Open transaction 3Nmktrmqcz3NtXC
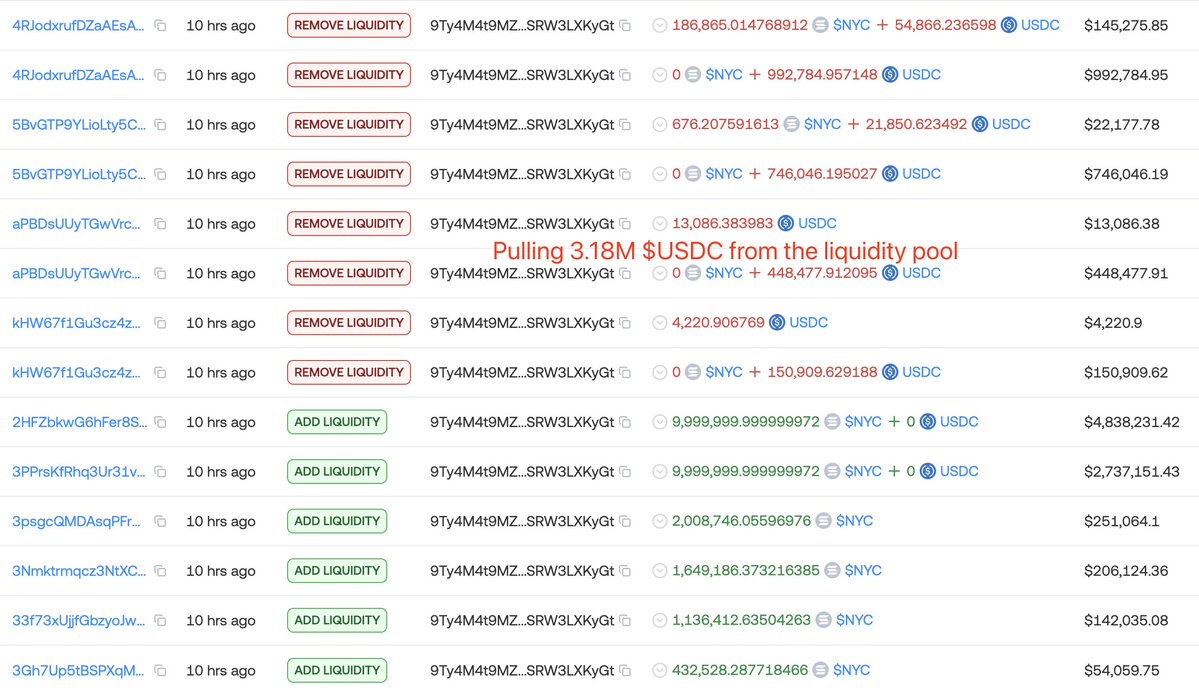Screen dimensions: 1199x691 click(78, 571)
